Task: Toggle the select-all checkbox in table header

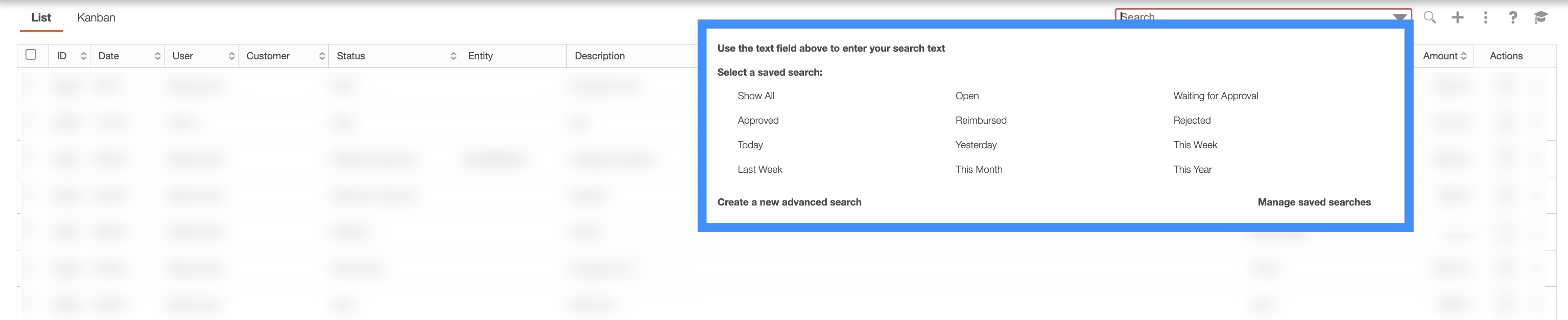Action: (31, 55)
